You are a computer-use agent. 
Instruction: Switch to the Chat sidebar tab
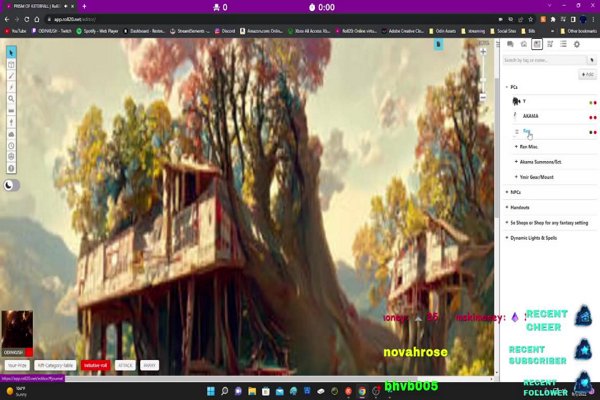510,44
